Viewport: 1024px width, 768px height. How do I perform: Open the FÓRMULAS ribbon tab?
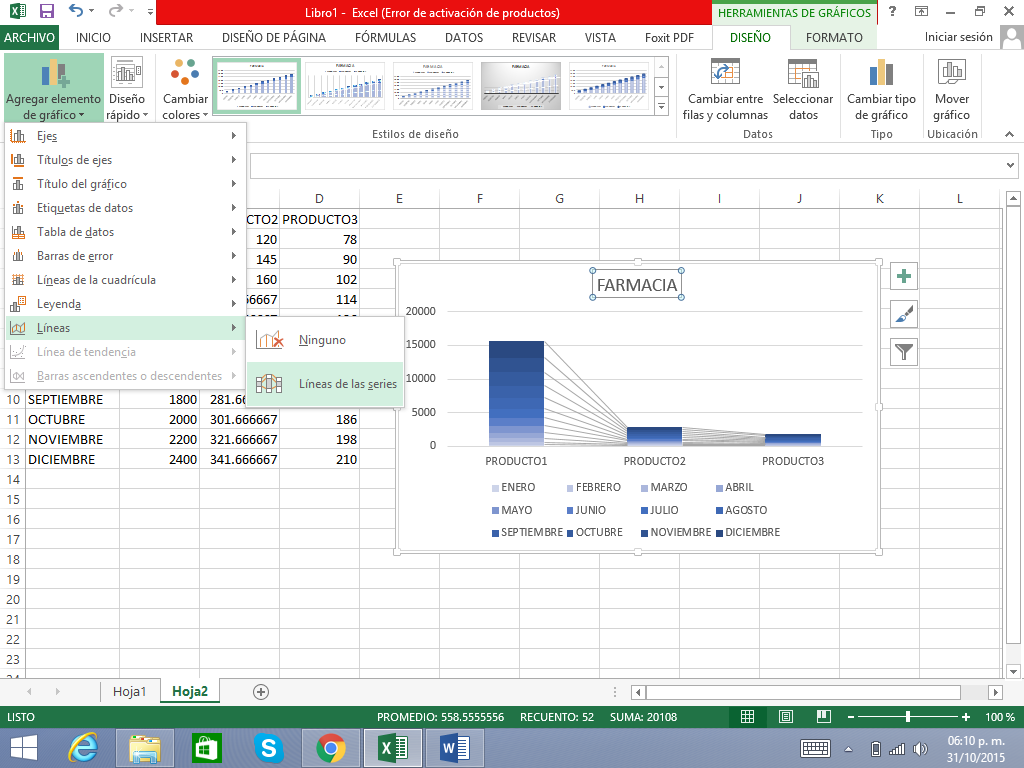click(385, 38)
